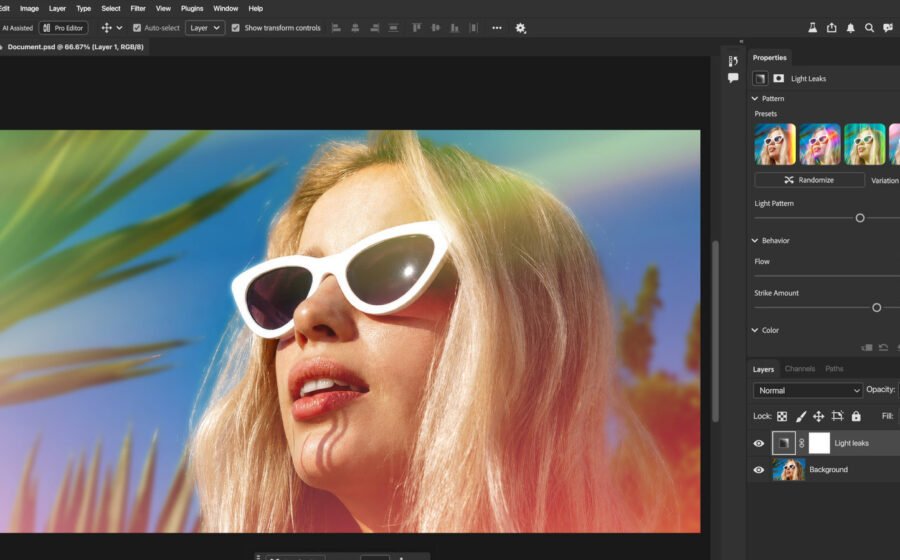This screenshot has height=560, width=900.
Task: Toggle the Auto-select checkbox
Action: [x=137, y=28]
